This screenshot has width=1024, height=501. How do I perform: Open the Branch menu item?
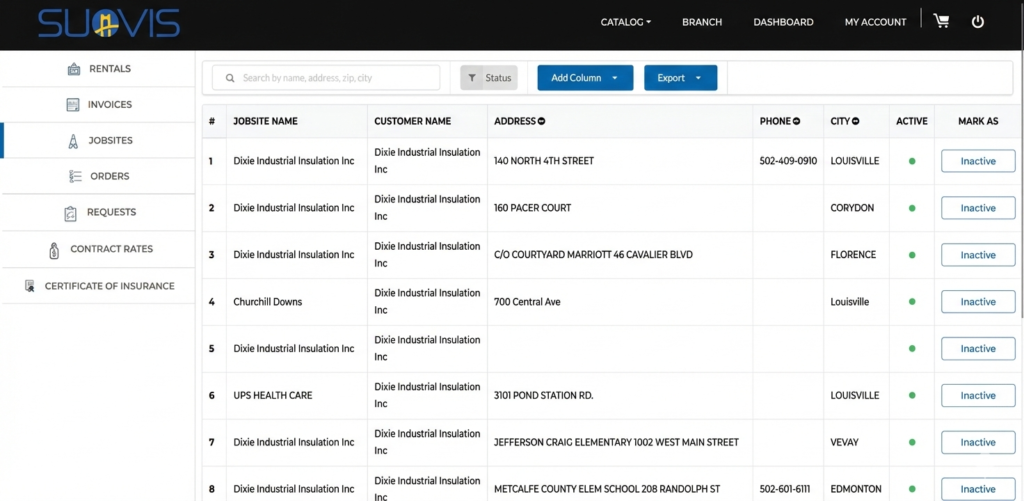(702, 22)
